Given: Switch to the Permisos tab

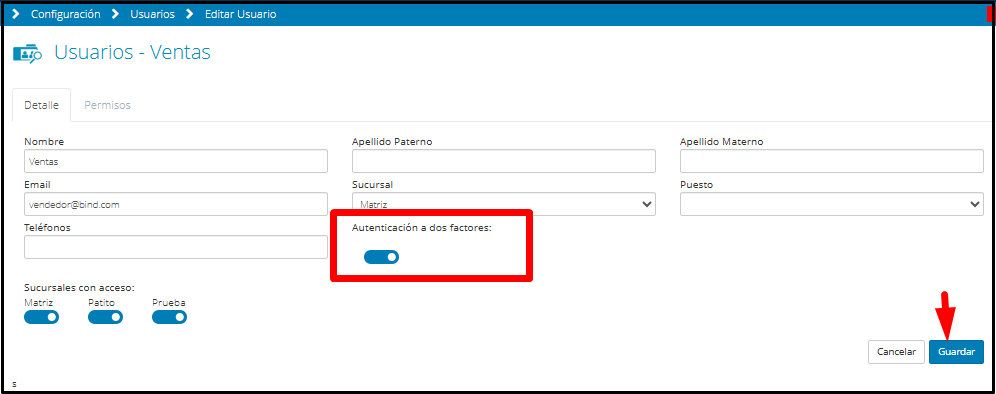Looking at the screenshot, I should [107, 105].
